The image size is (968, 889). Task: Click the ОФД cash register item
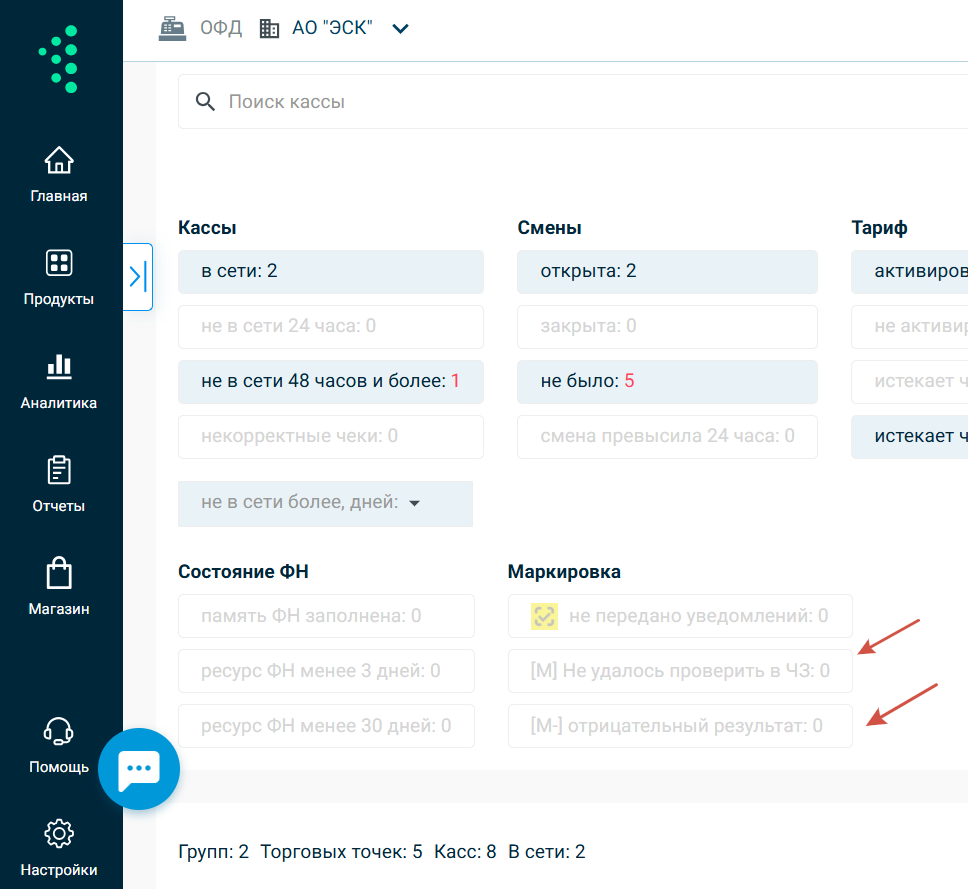point(201,28)
